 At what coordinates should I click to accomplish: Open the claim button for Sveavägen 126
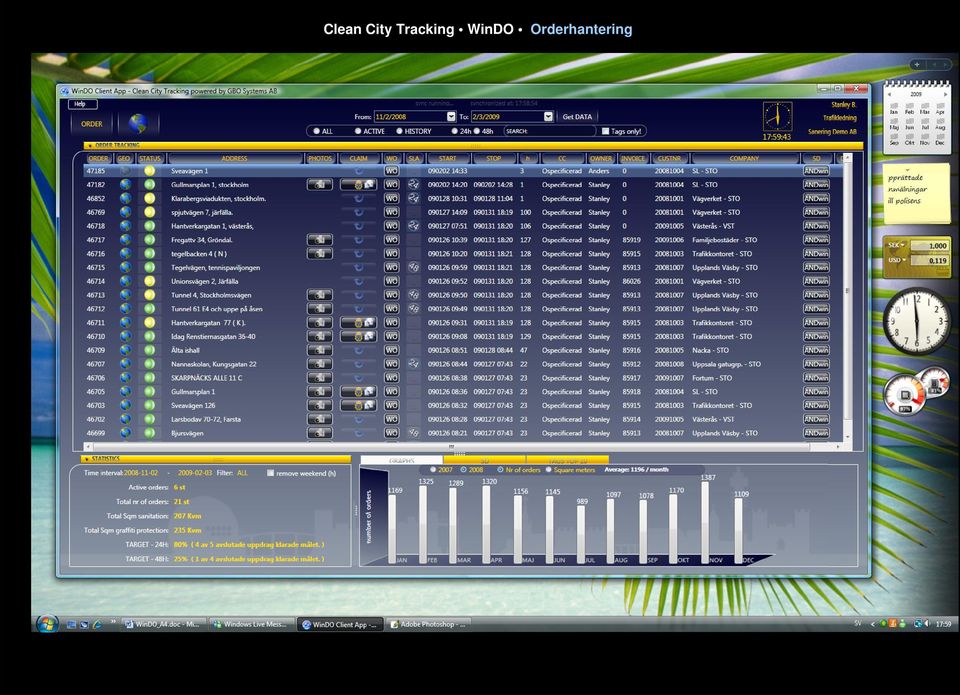click(358, 405)
